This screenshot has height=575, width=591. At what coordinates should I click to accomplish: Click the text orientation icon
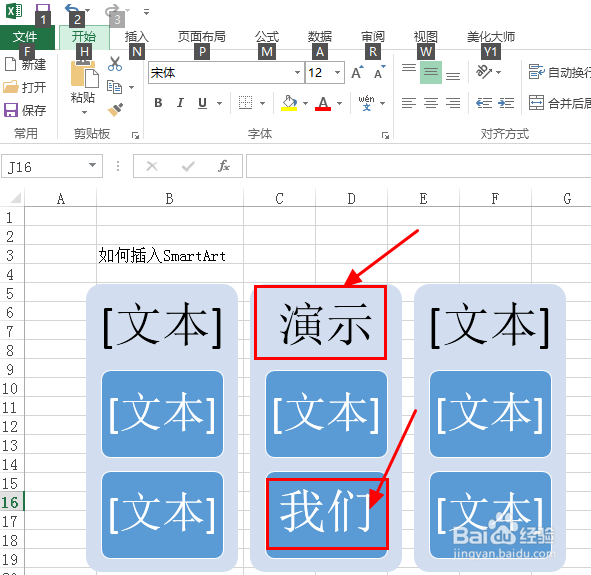tap(484, 72)
